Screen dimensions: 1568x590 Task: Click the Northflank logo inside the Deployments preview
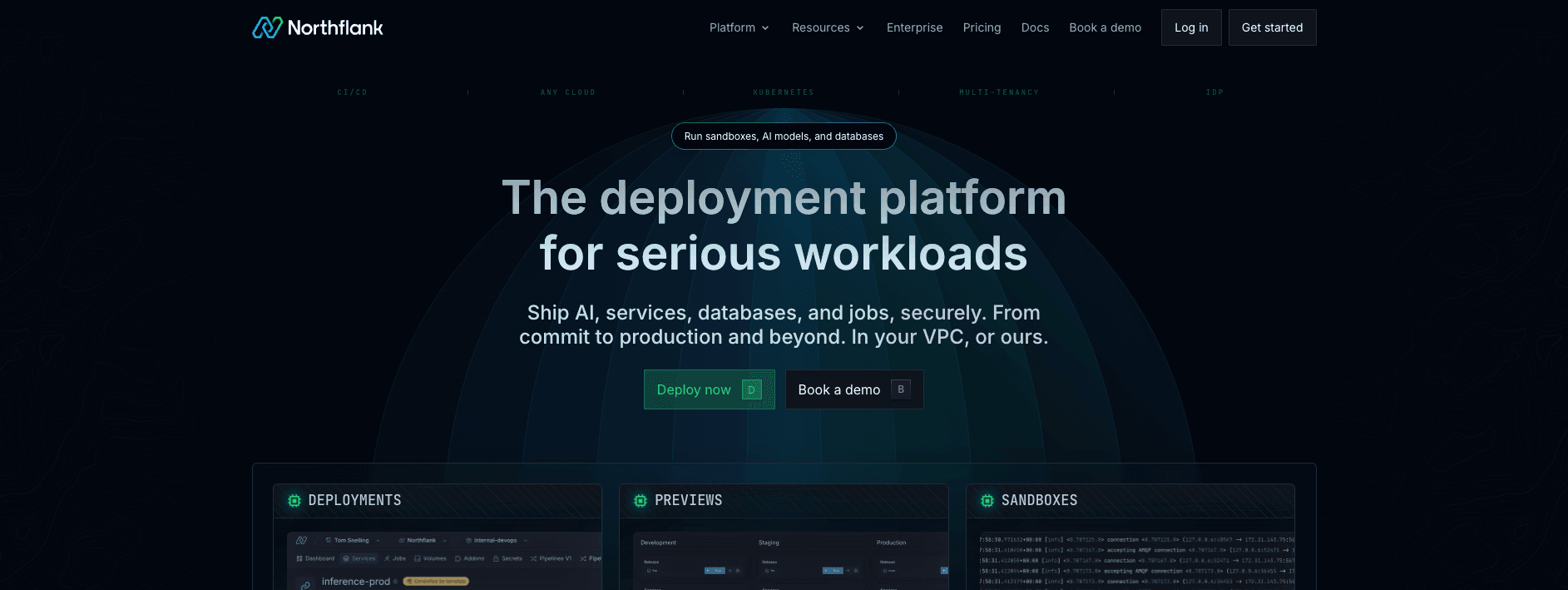click(x=302, y=540)
